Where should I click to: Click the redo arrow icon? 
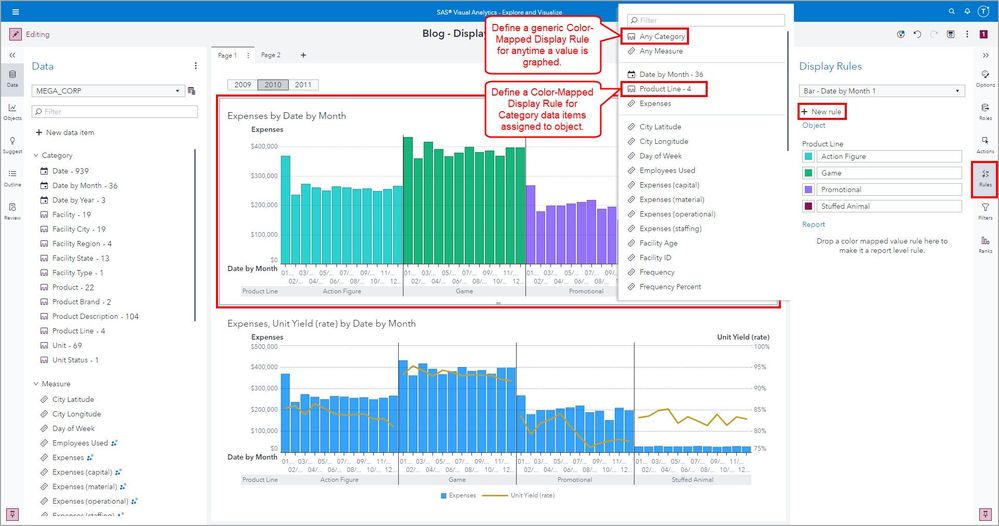pyautogui.click(x=934, y=34)
